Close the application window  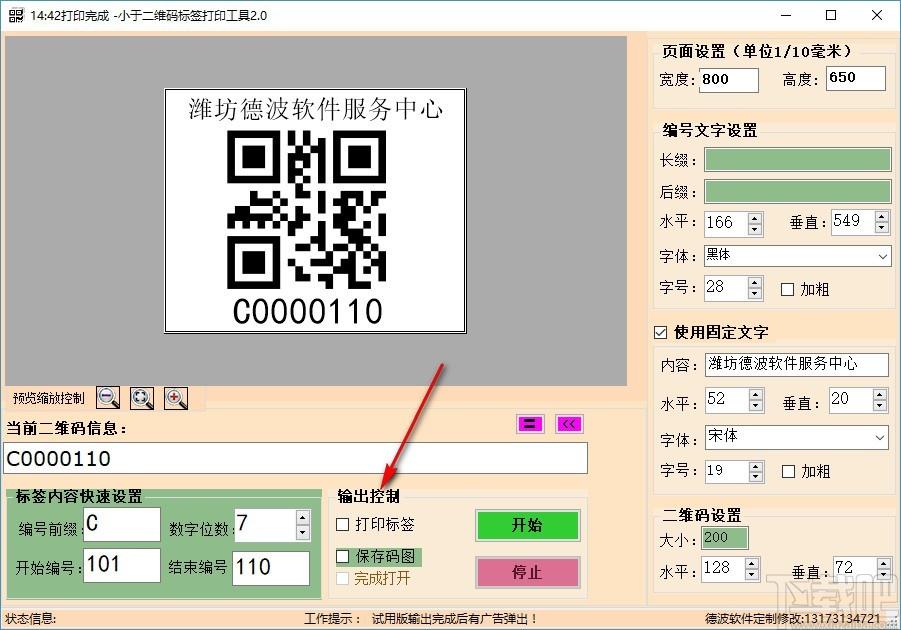tap(876, 16)
